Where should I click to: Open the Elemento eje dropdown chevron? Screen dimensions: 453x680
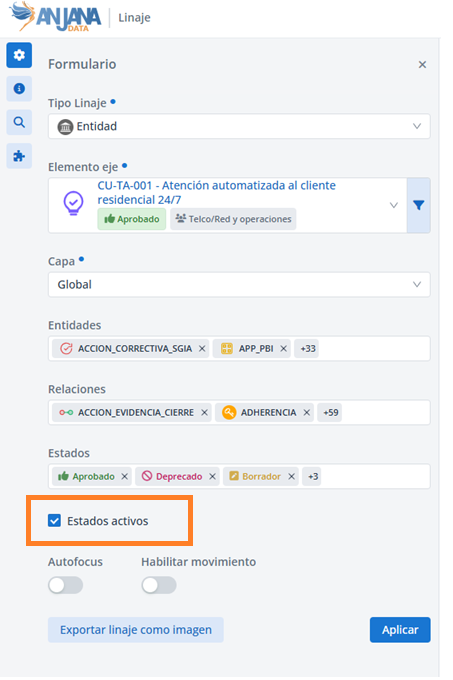(x=394, y=205)
